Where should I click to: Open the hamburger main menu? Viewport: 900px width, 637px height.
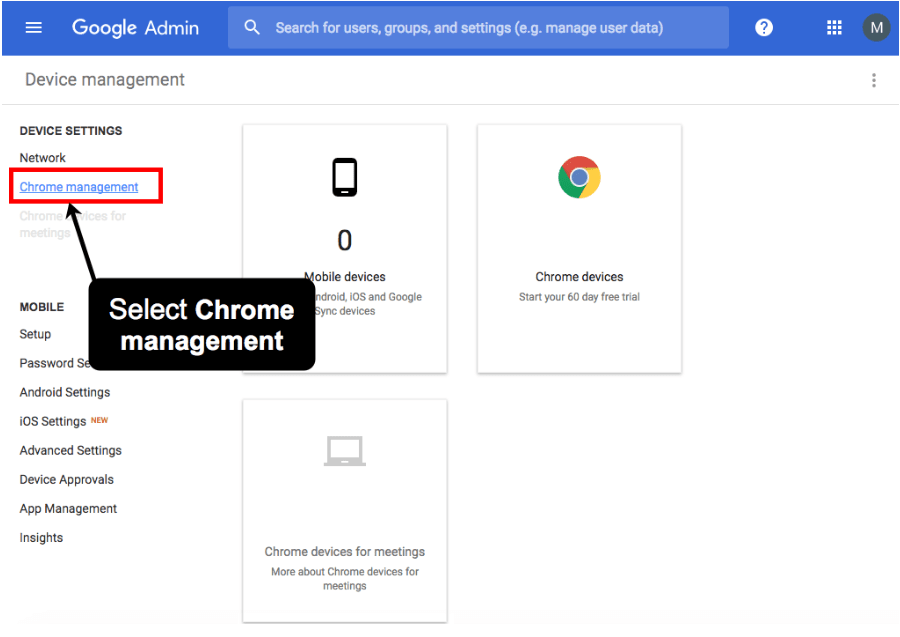pos(34,28)
